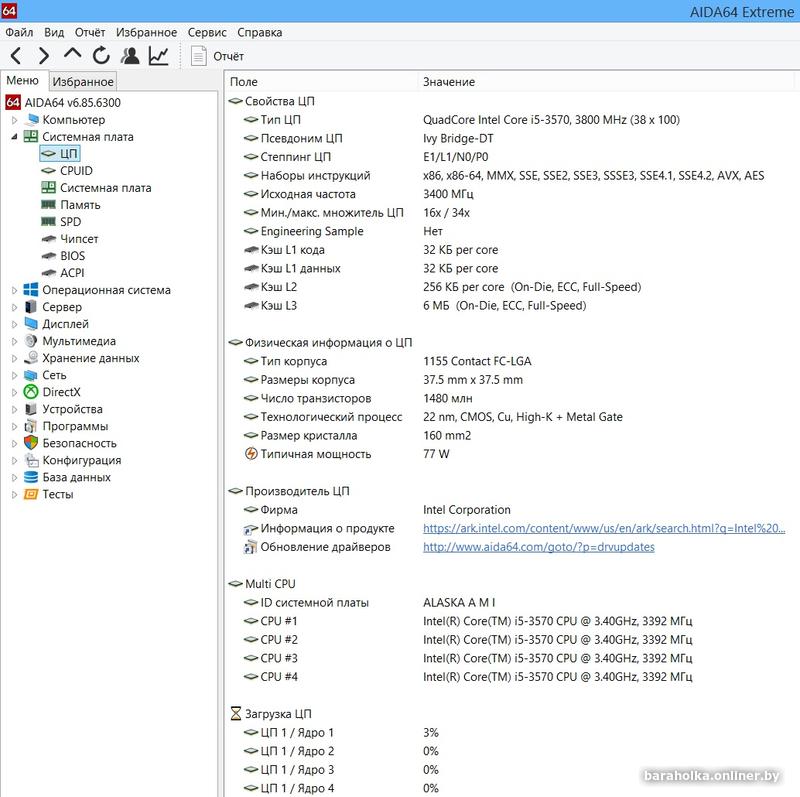
Task: Expand the Дисплей tree node
Action: (14, 324)
